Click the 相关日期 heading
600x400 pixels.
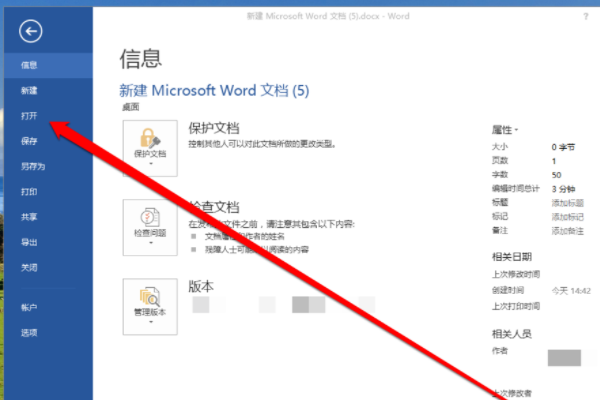pyautogui.click(x=512, y=257)
